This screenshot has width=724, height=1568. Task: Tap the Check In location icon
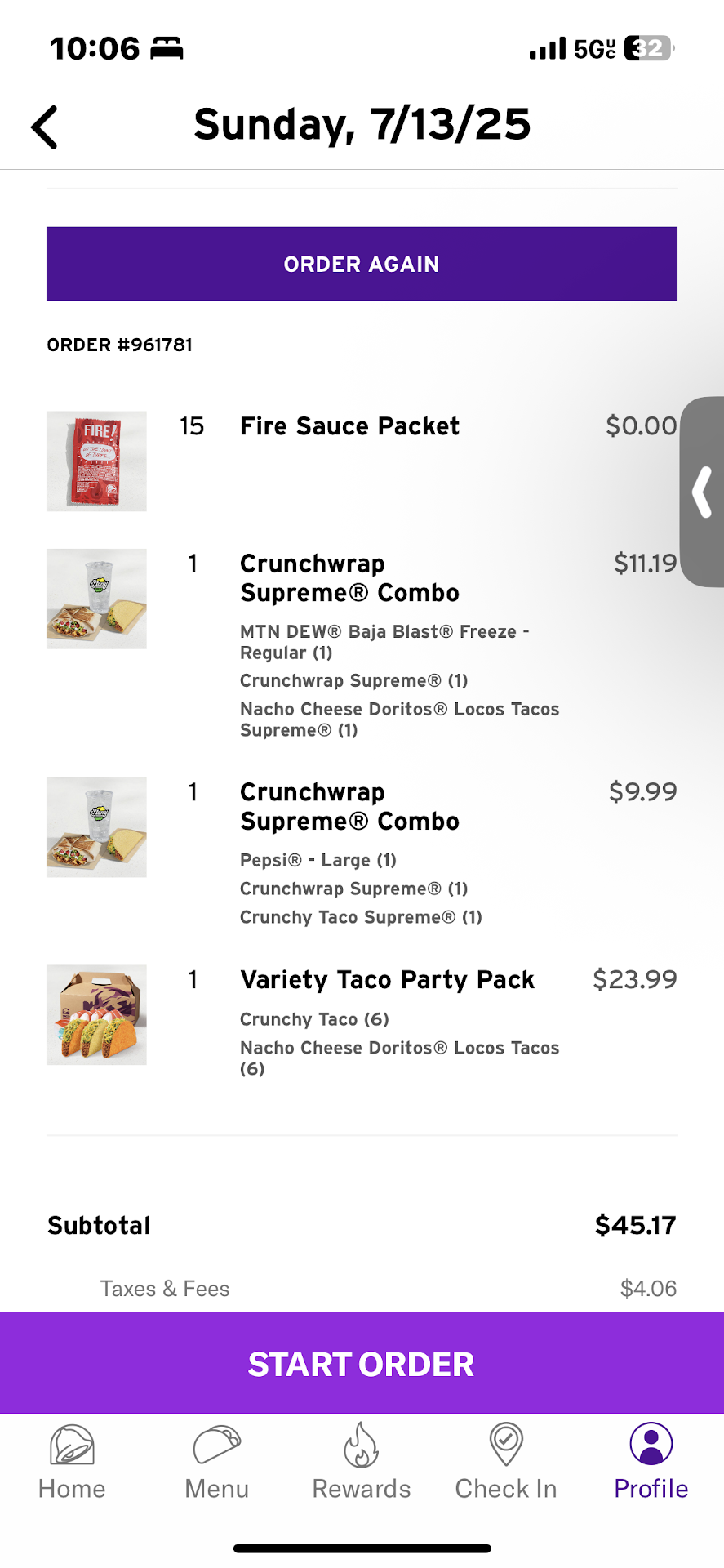tap(506, 1444)
